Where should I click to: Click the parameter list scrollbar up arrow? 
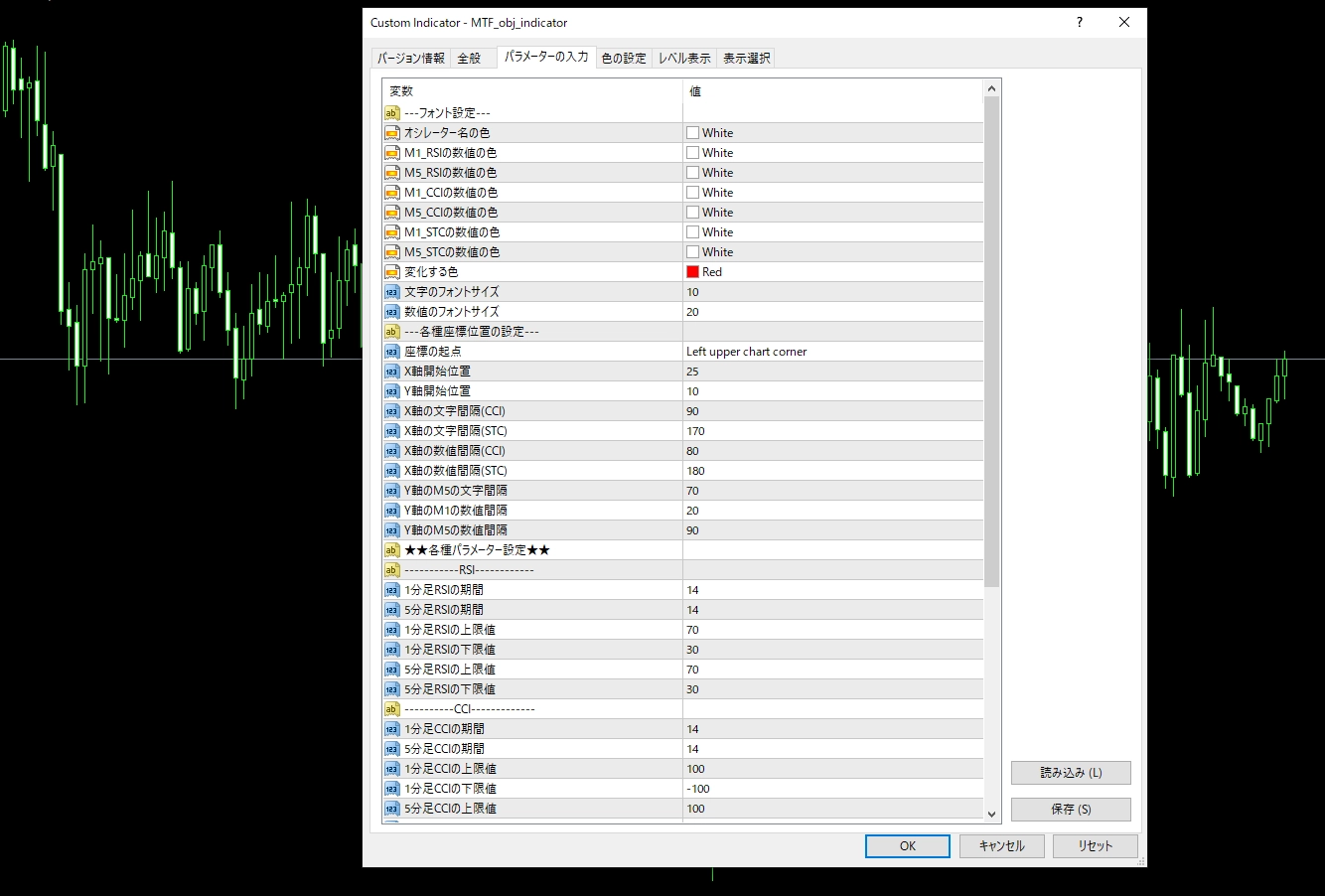pyautogui.click(x=991, y=88)
